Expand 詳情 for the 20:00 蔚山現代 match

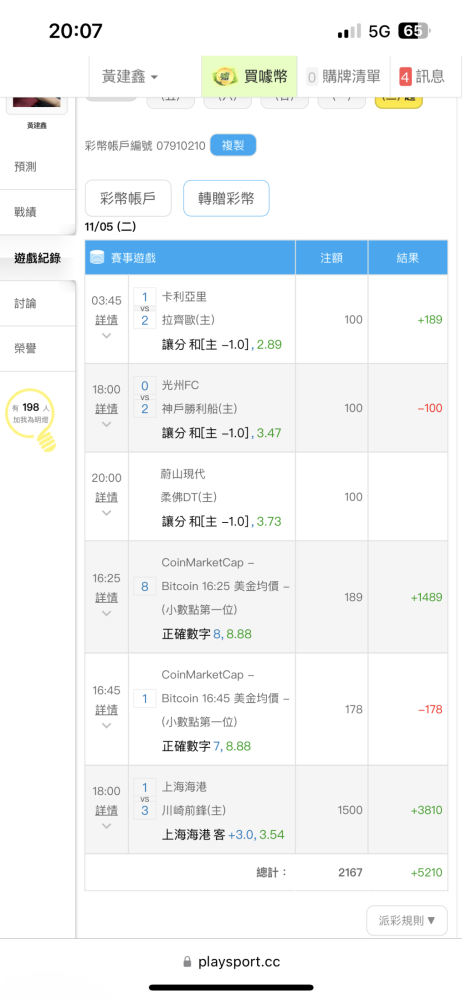107,497
